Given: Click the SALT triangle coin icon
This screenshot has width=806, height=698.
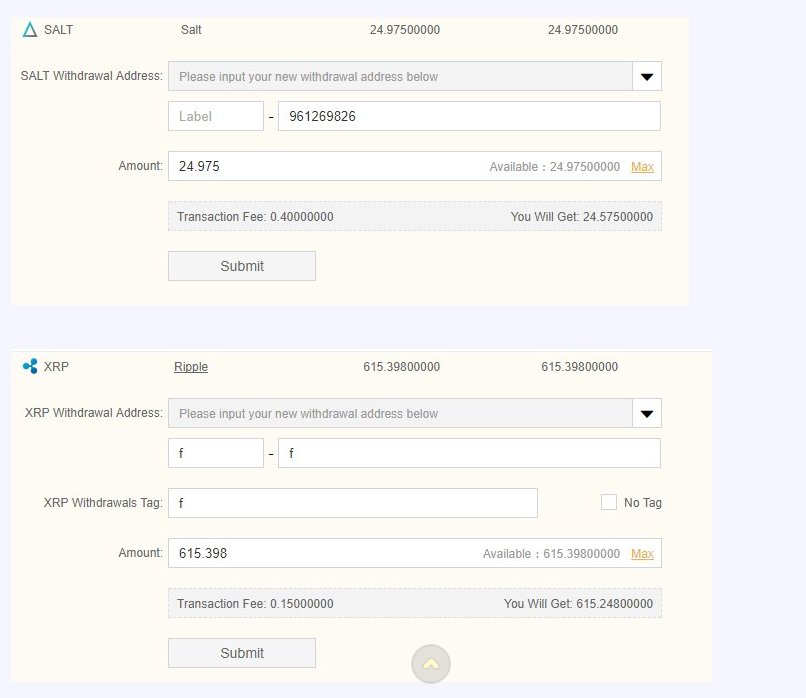Looking at the screenshot, I should [x=30, y=30].
